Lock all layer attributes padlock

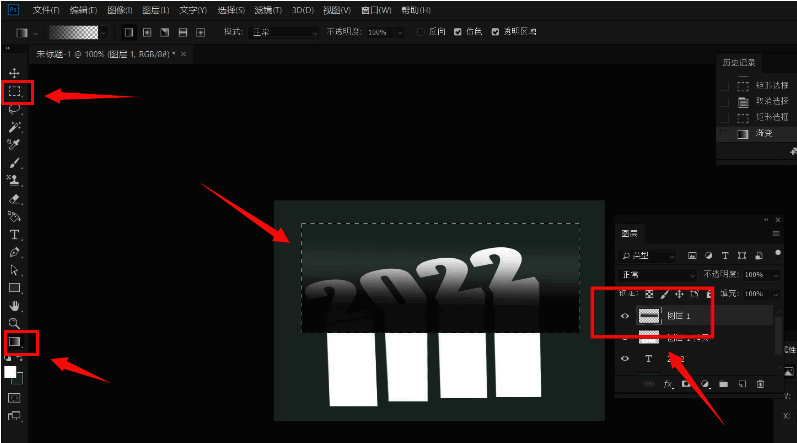(x=710, y=294)
